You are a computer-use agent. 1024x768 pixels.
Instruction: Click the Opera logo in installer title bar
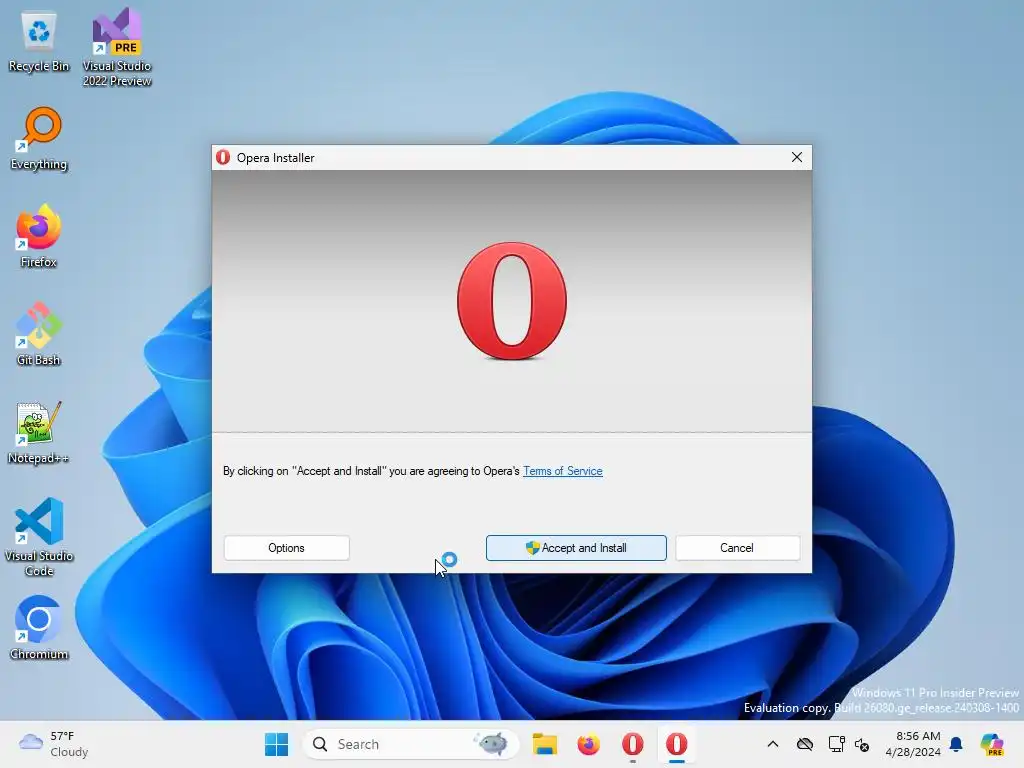click(x=223, y=157)
